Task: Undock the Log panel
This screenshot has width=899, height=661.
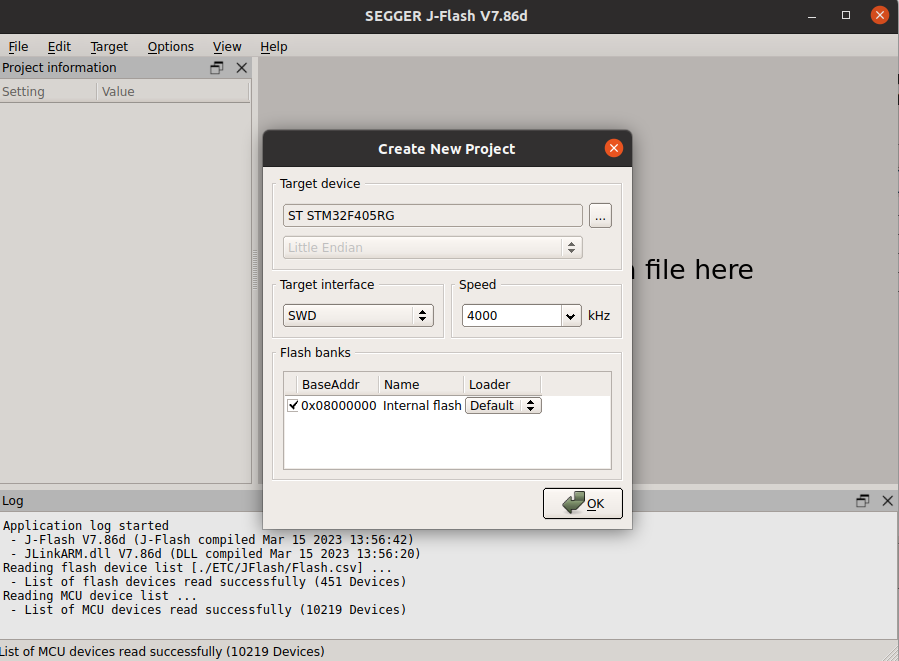Action: 862,500
